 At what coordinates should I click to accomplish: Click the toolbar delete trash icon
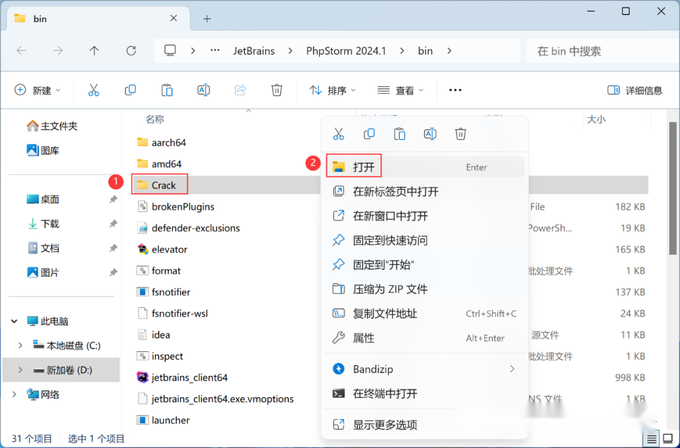coord(277,90)
